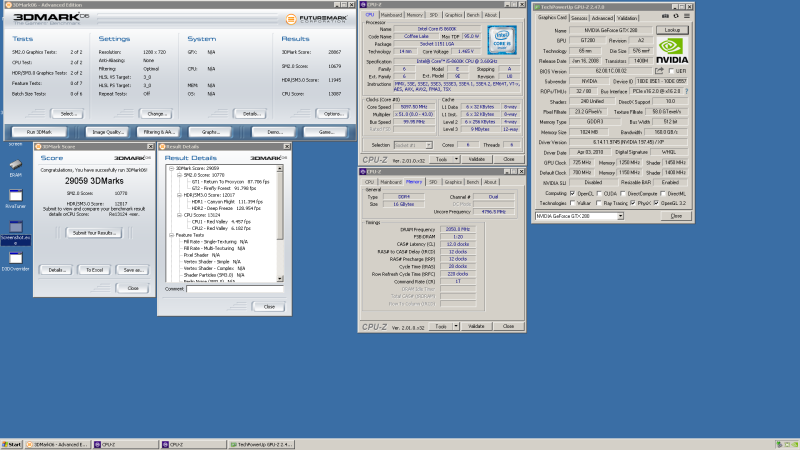Click the Intel Core i5 logo in CPU-Z

pyautogui.click(x=502, y=40)
